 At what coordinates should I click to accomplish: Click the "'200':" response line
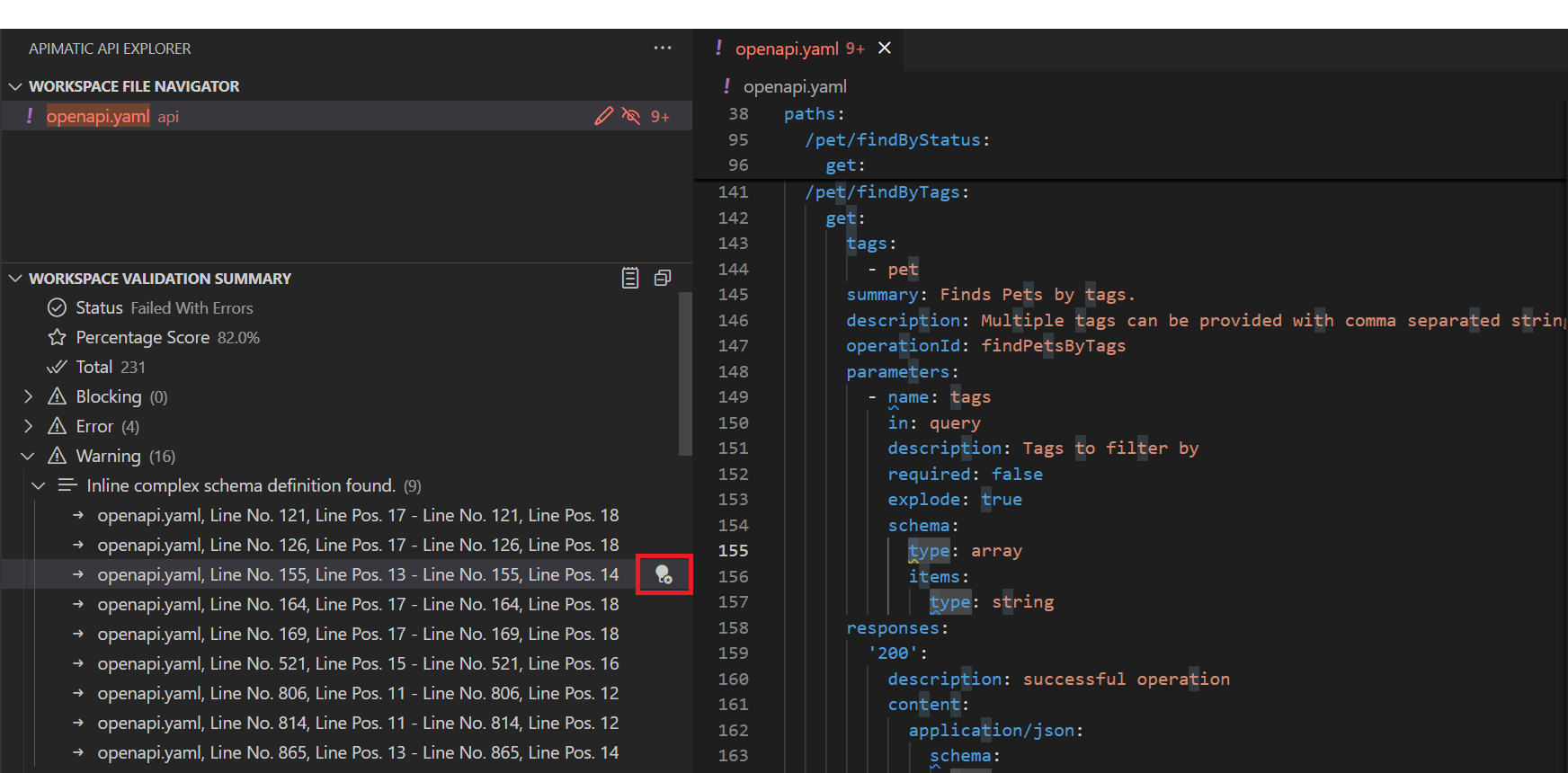pos(897,653)
